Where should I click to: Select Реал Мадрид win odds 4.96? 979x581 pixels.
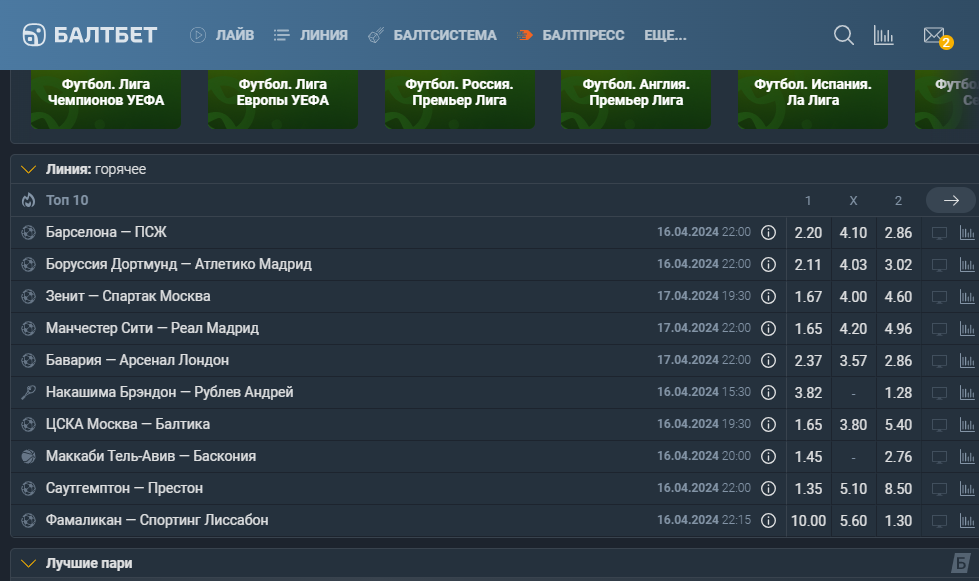coord(898,329)
